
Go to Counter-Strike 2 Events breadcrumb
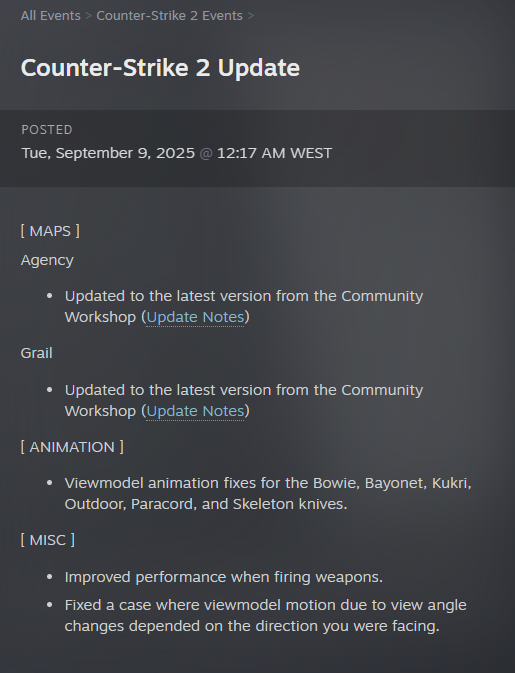170,16
